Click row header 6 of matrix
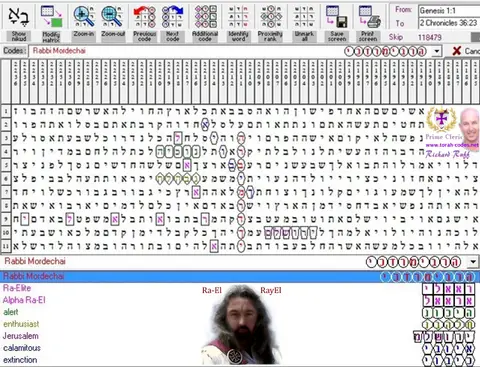 [6, 178]
